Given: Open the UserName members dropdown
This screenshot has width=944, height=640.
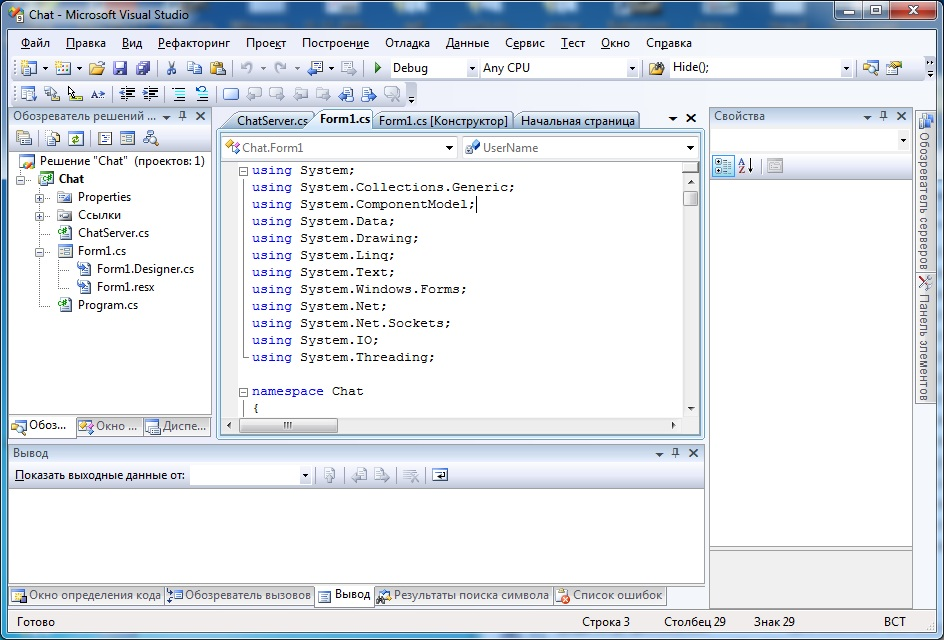Looking at the screenshot, I should [x=690, y=148].
